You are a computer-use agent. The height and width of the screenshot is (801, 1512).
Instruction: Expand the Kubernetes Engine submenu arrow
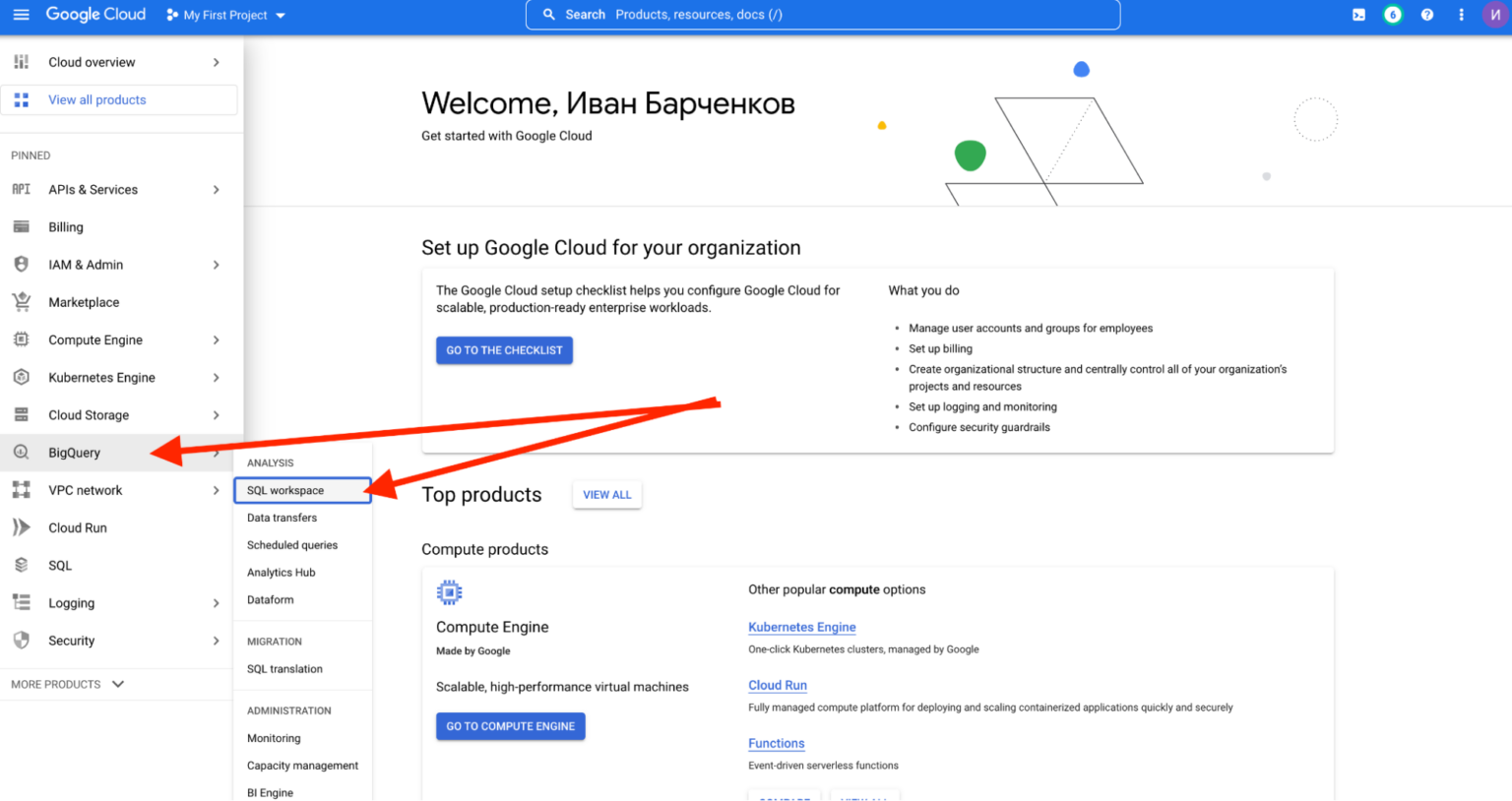coord(217,377)
